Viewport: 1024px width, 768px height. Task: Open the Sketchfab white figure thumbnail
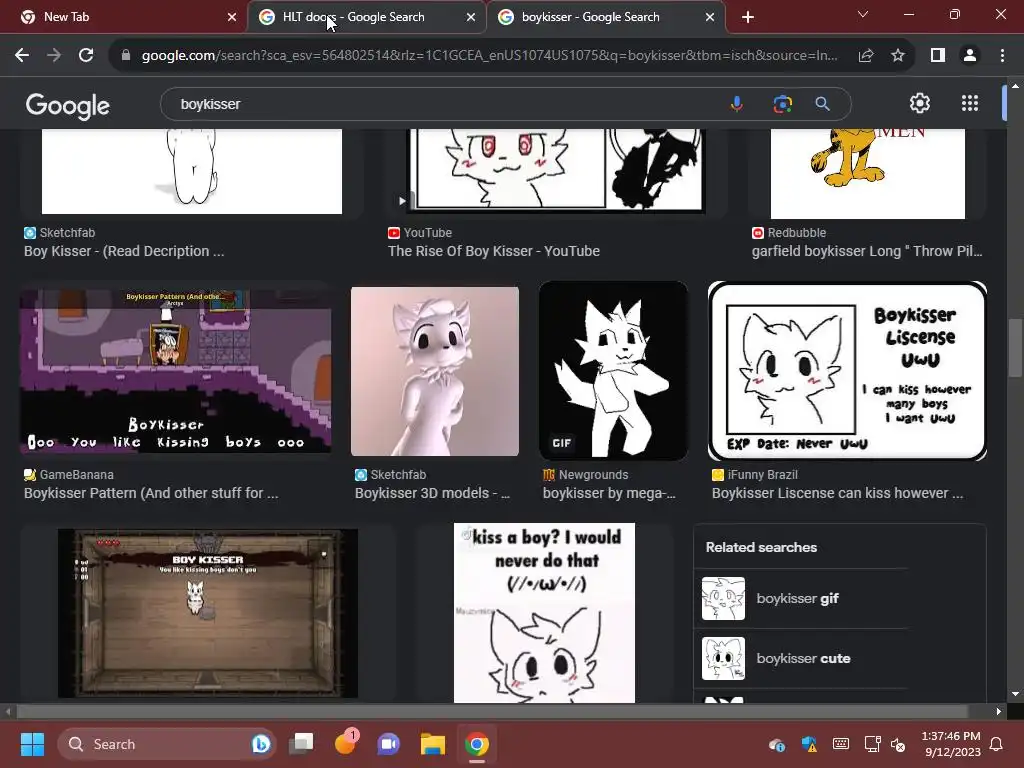coord(192,171)
